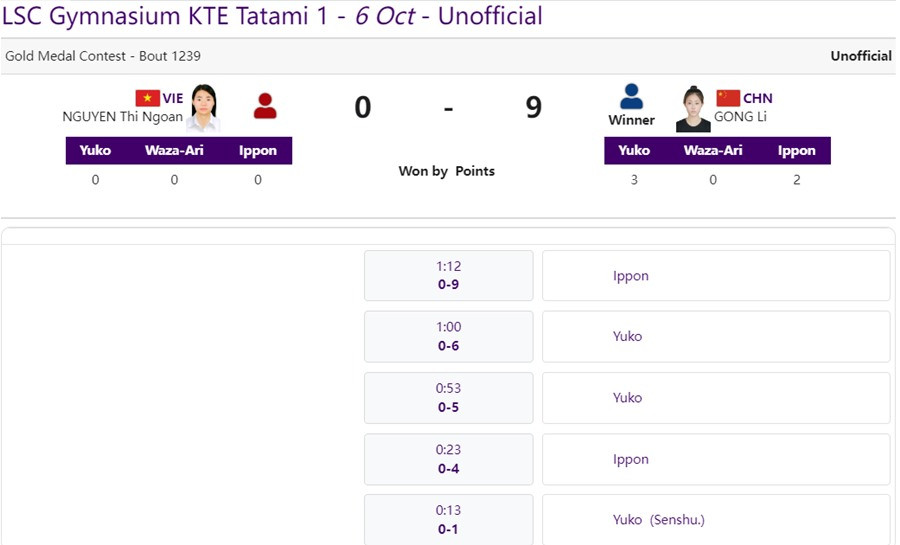900x545 pixels.
Task: Click Ippon header in China's score table
Action: coord(797,151)
